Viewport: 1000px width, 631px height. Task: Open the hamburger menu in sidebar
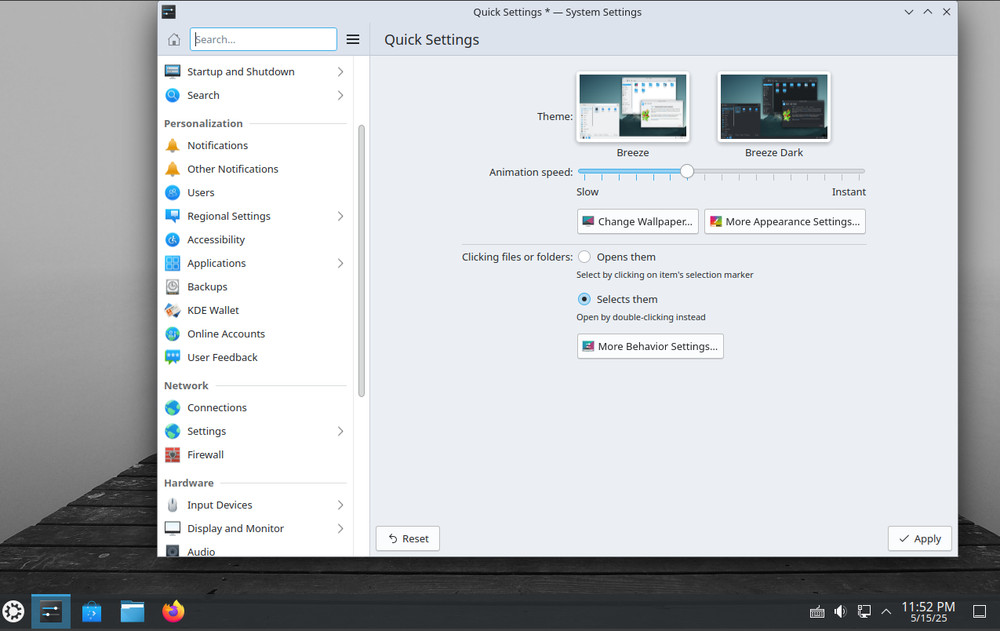(x=353, y=40)
